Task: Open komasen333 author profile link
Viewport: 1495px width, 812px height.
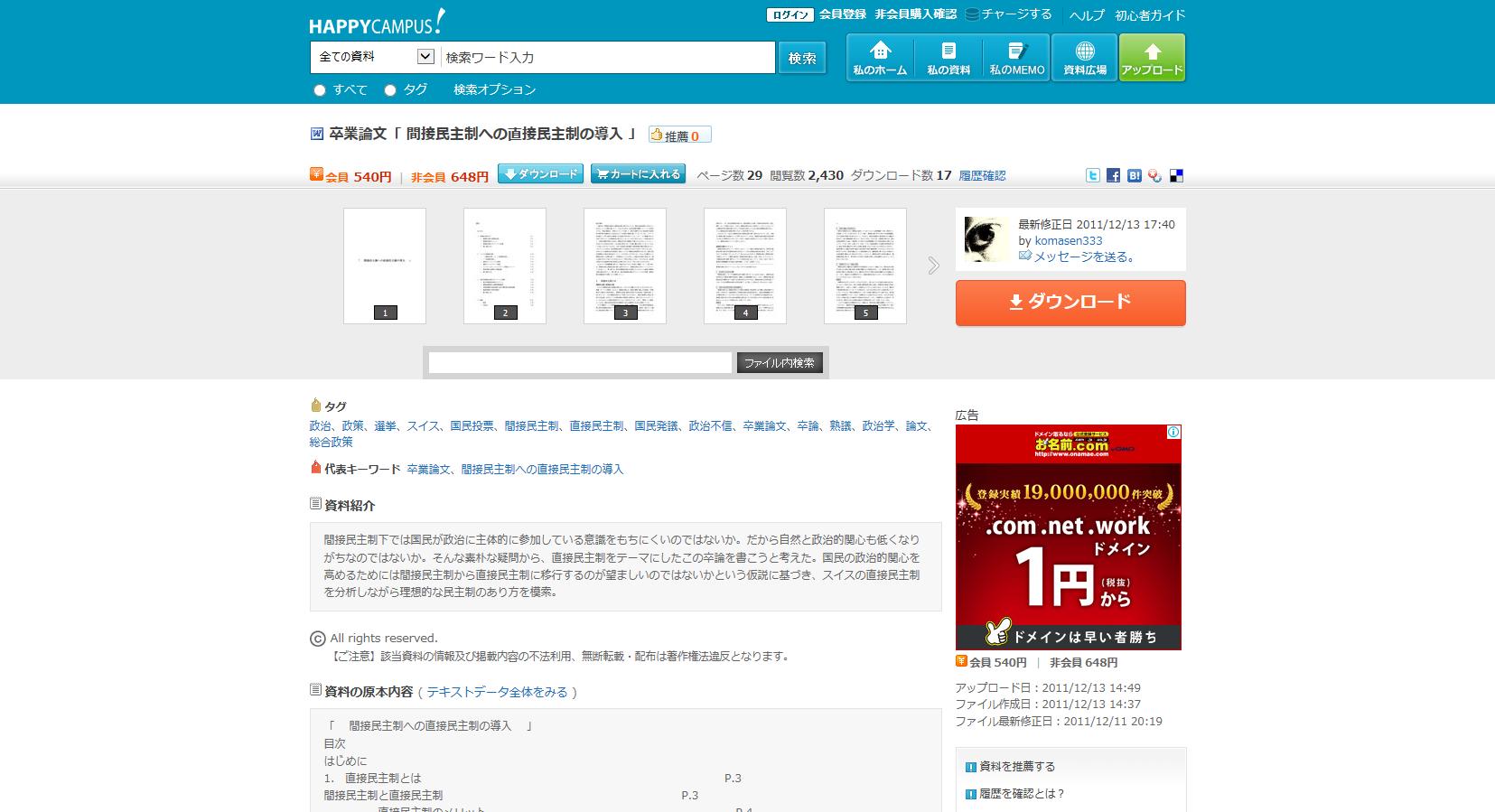Action: pyautogui.click(x=1069, y=241)
